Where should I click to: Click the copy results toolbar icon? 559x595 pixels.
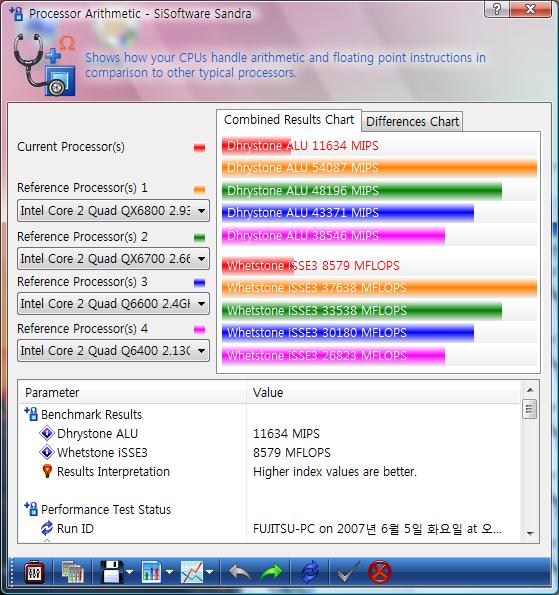(x=72, y=572)
